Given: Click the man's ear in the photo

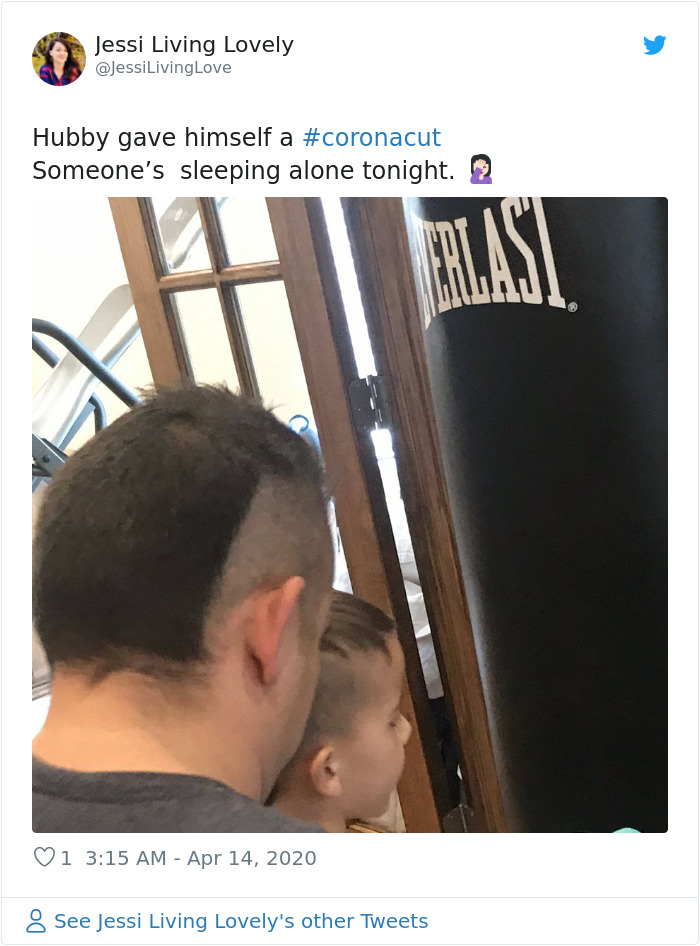Looking at the screenshot, I should click(275, 630).
